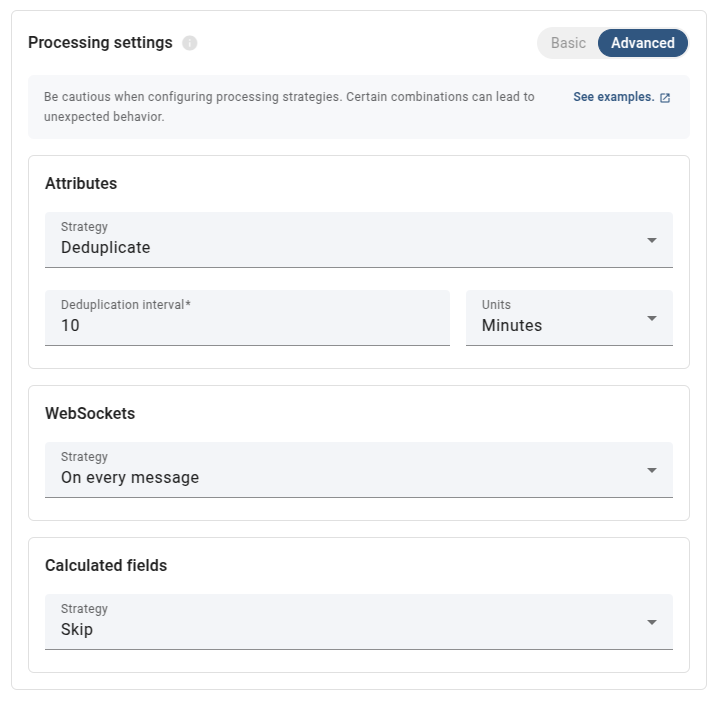Click the arrow next to On every message

(652, 470)
